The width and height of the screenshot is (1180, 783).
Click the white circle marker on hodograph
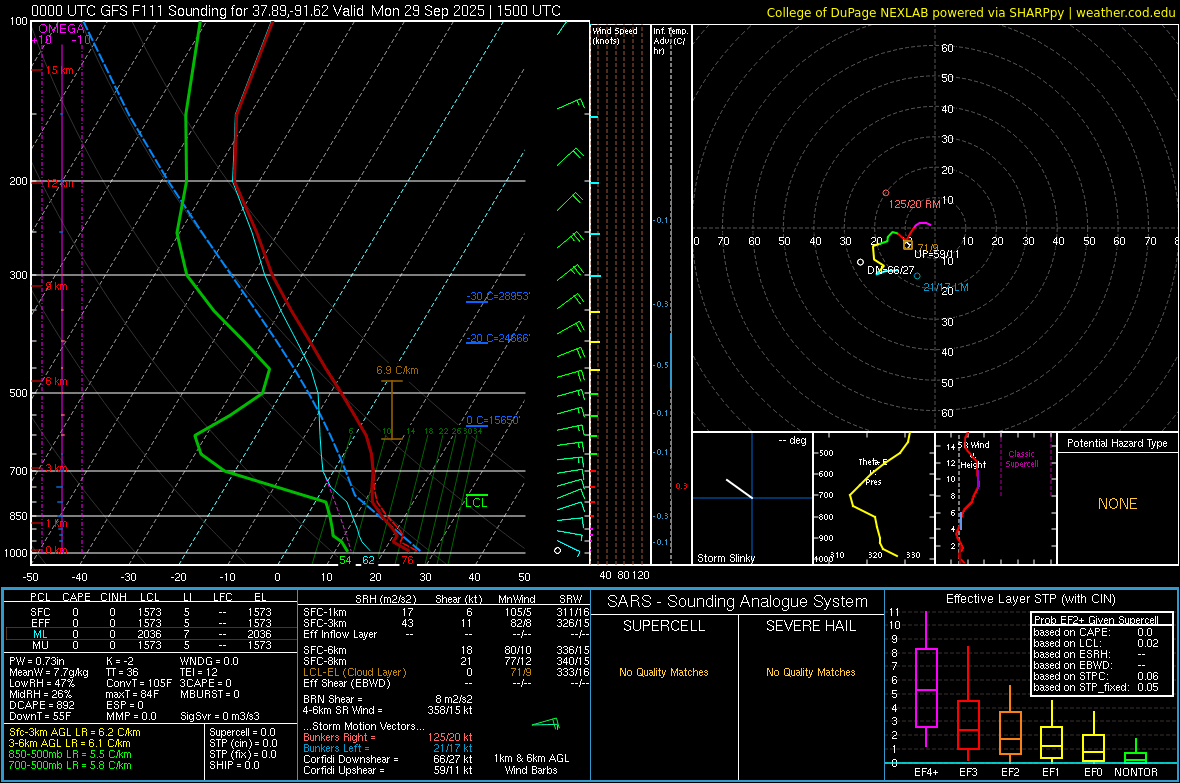click(861, 262)
